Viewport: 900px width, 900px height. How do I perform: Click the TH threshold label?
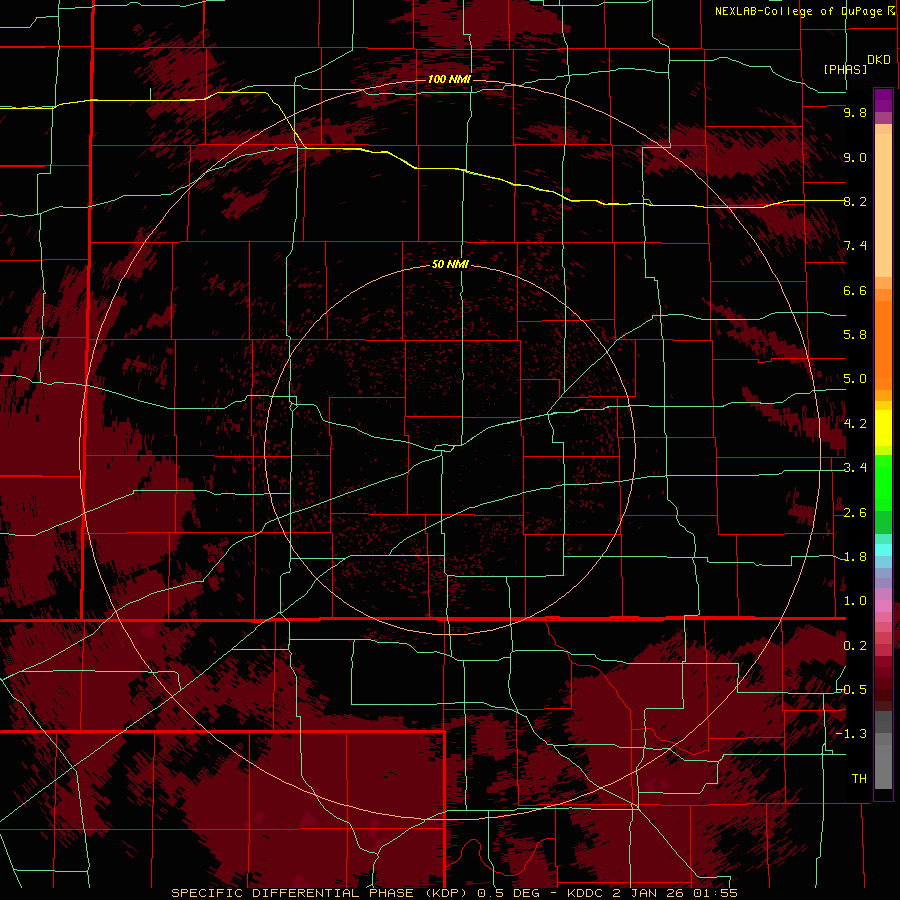click(859, 778)
